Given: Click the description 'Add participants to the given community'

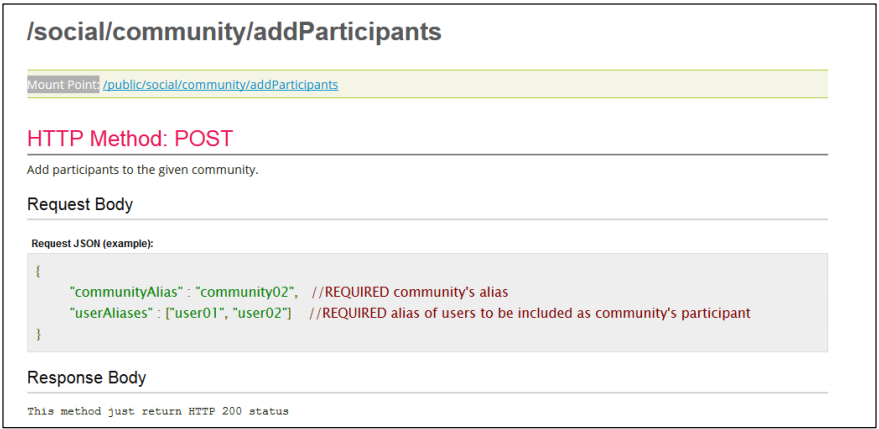Looking at the screenshot, I should point(142,170).
